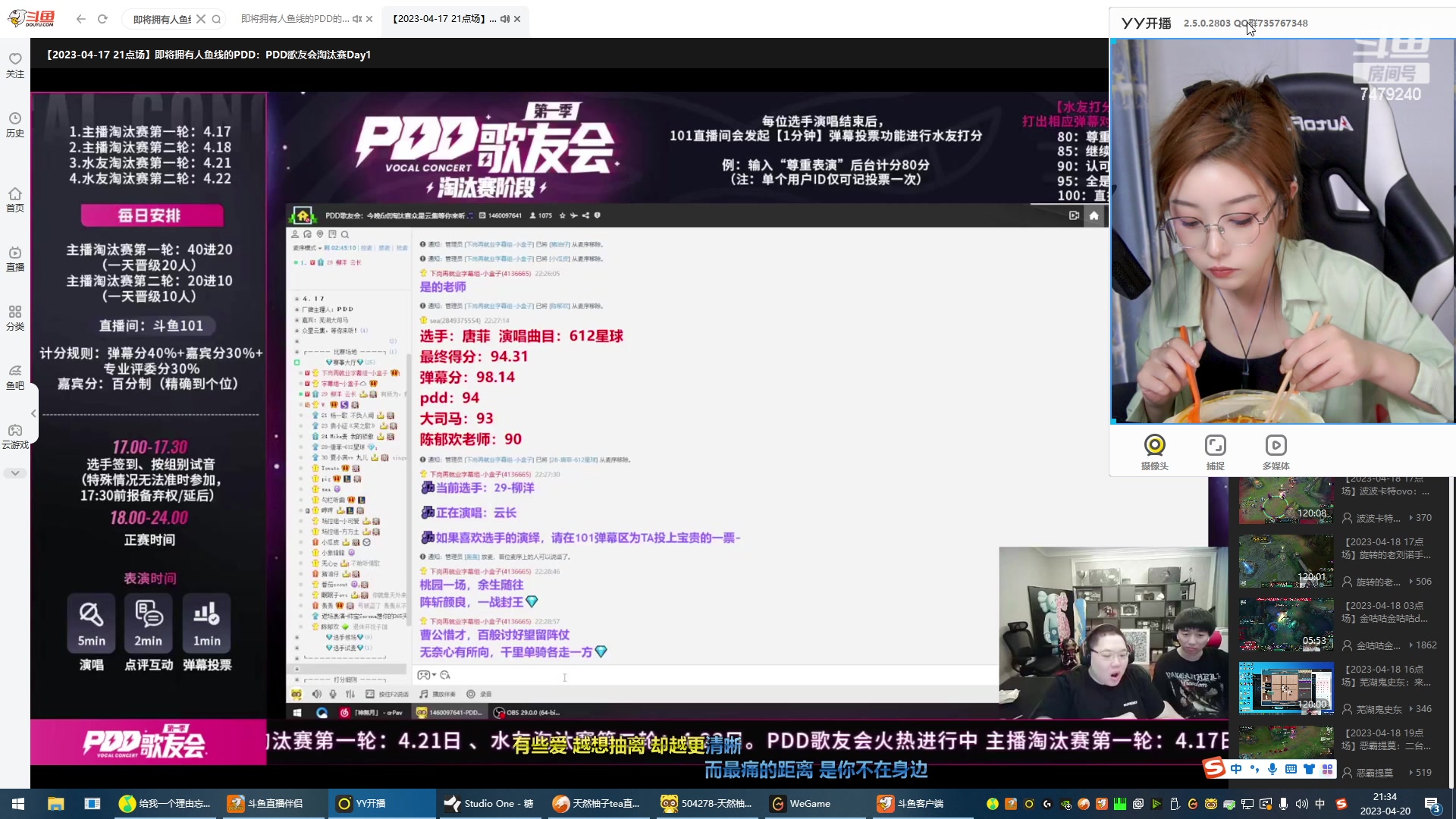
Task: Toggle Sogou IME punctuation mode
Action: 1254,769
